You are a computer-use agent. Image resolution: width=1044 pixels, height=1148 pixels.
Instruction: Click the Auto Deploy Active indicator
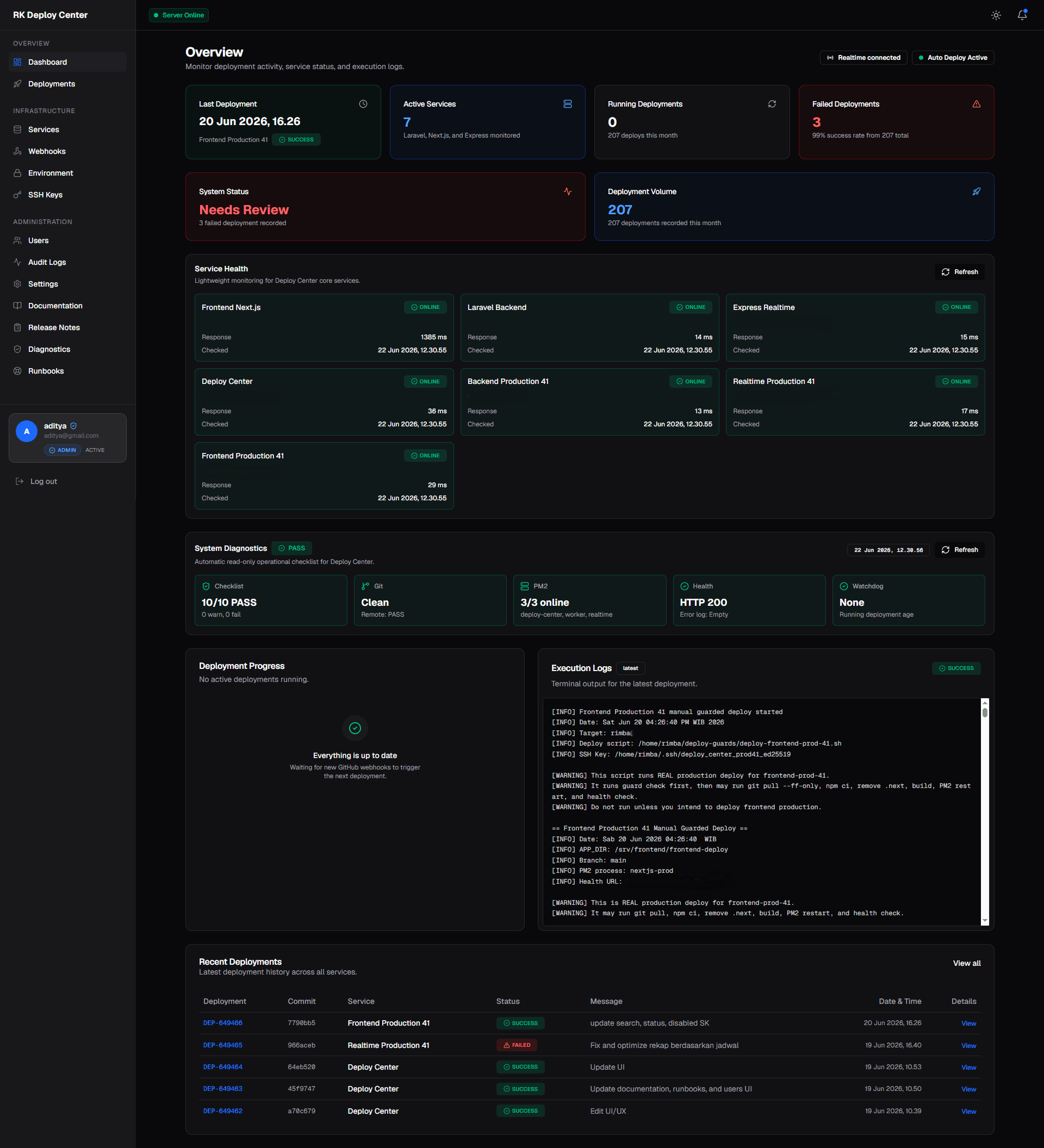(953, 58)
